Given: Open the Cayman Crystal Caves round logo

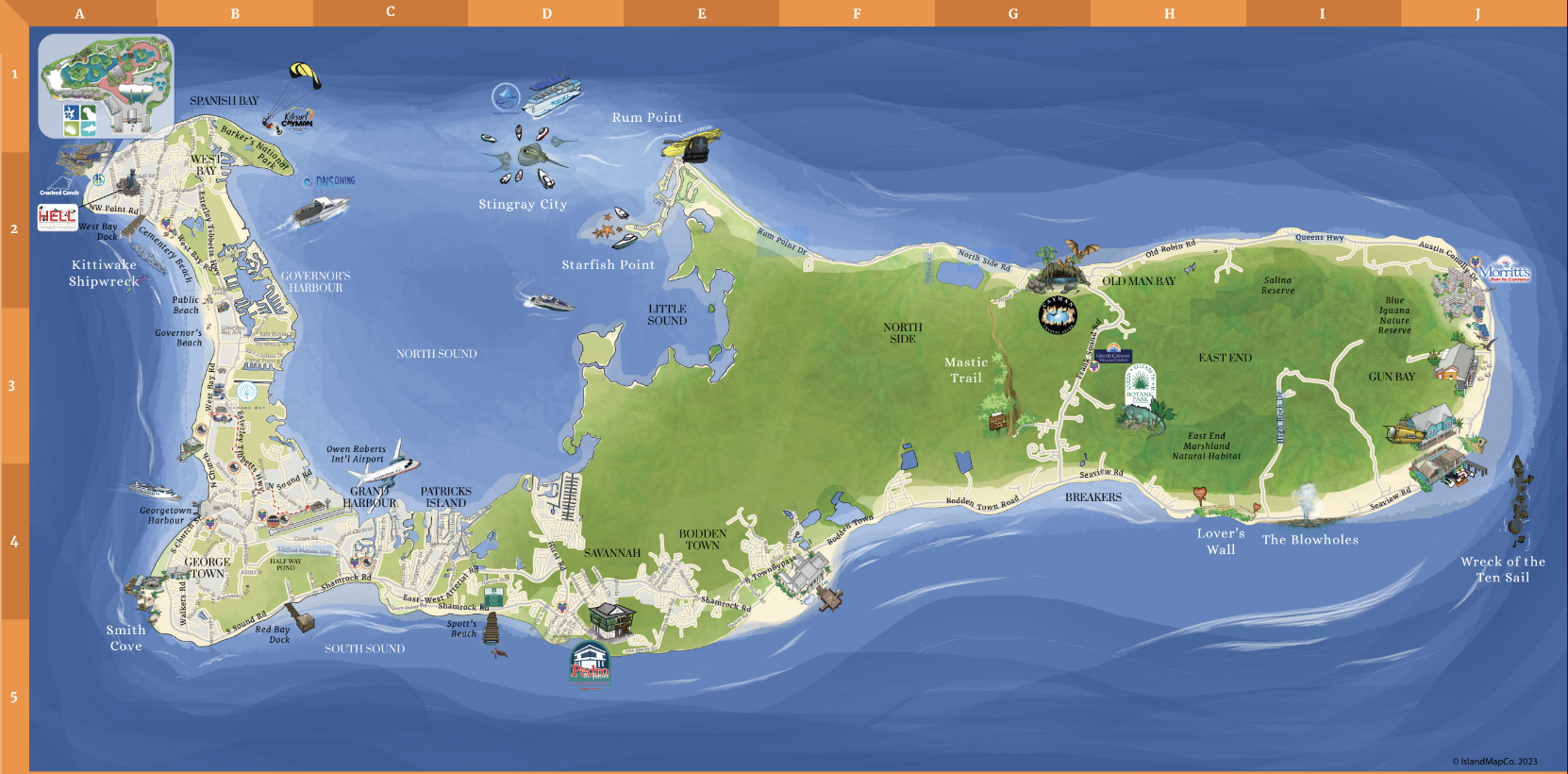Looking at the screenshot, I should point(1058,315).
